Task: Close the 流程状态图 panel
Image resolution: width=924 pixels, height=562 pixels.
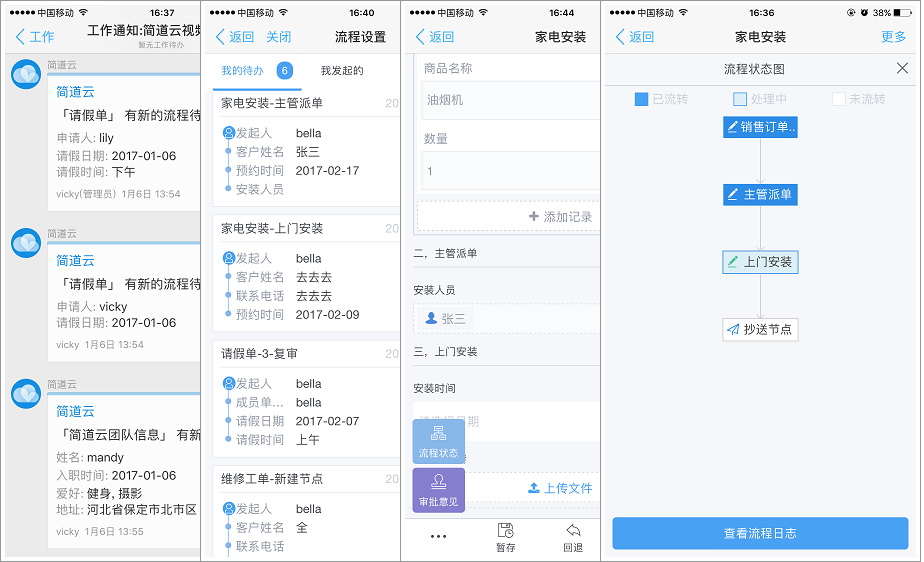Action: pyautogui.click(x=902, y=69)
